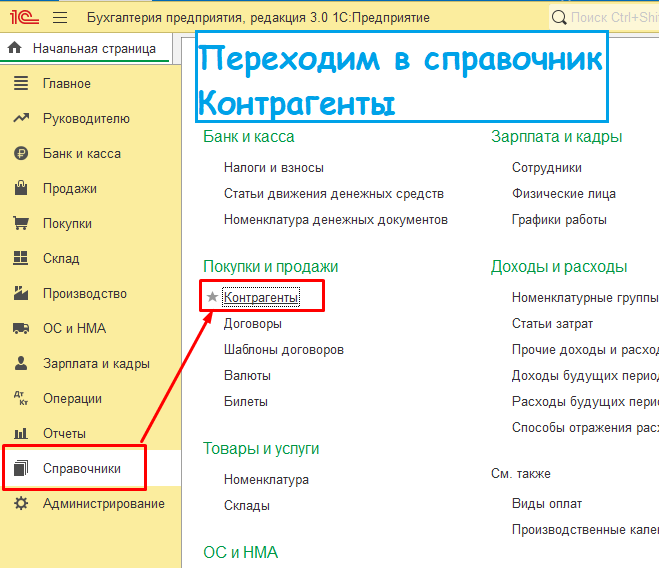Open Прочие доходы и расходы link

click(x=585, y=350)
